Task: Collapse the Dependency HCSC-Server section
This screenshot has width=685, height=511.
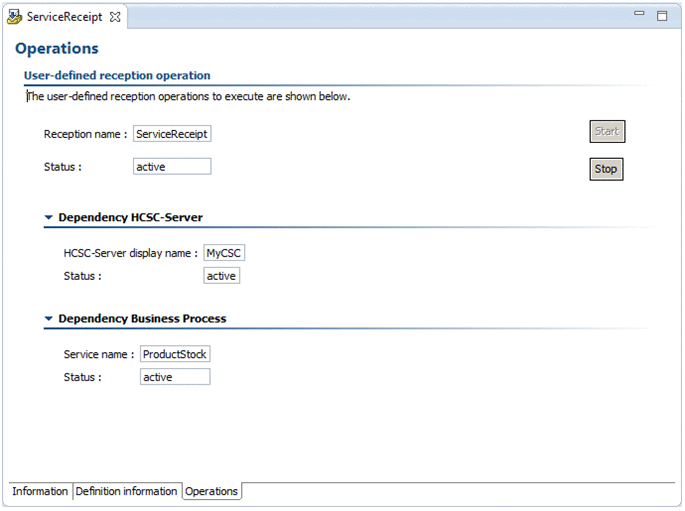Action: click(48, 217)
